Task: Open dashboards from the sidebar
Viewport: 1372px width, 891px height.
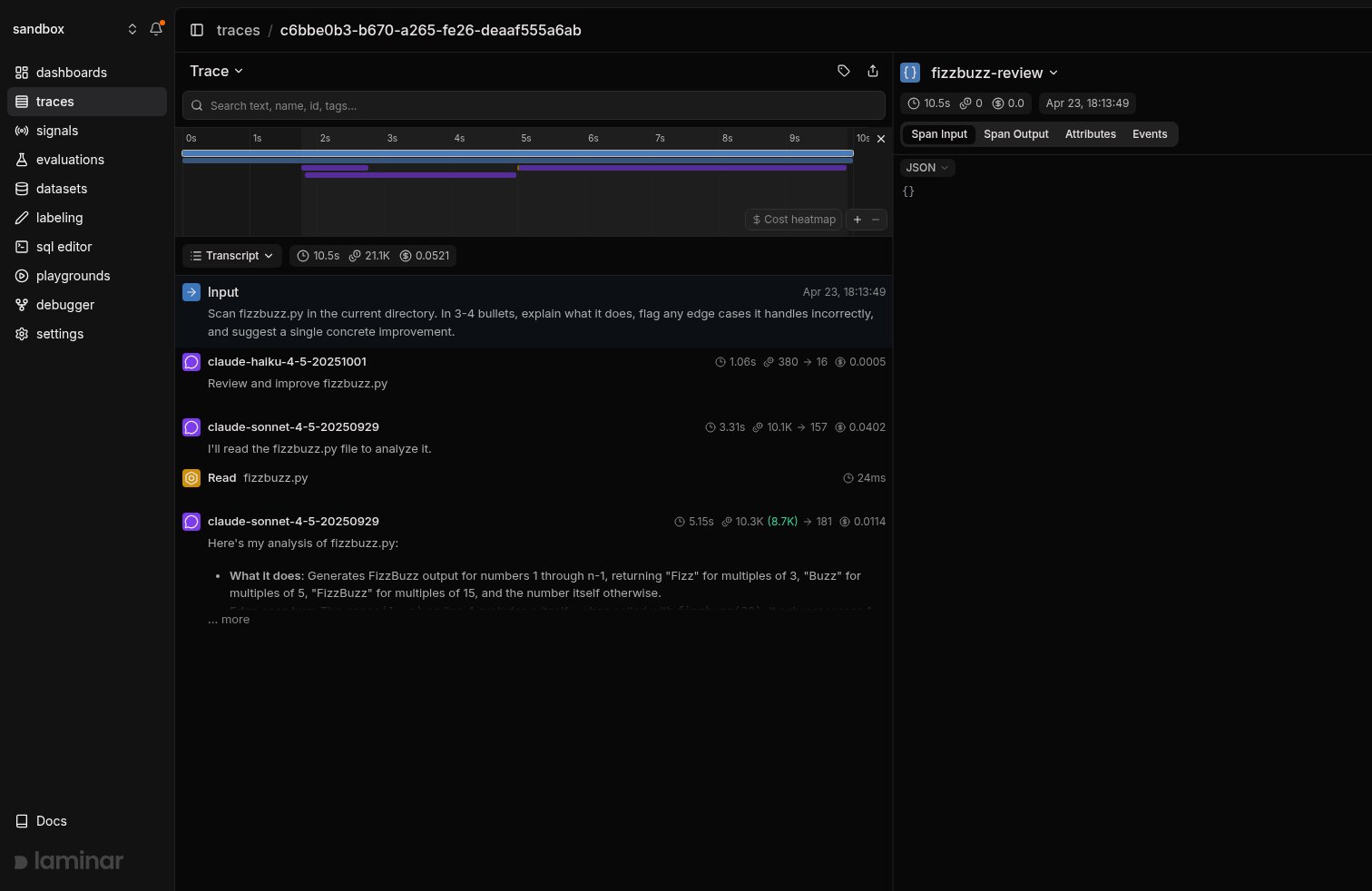Action: (x=87, y=73)
